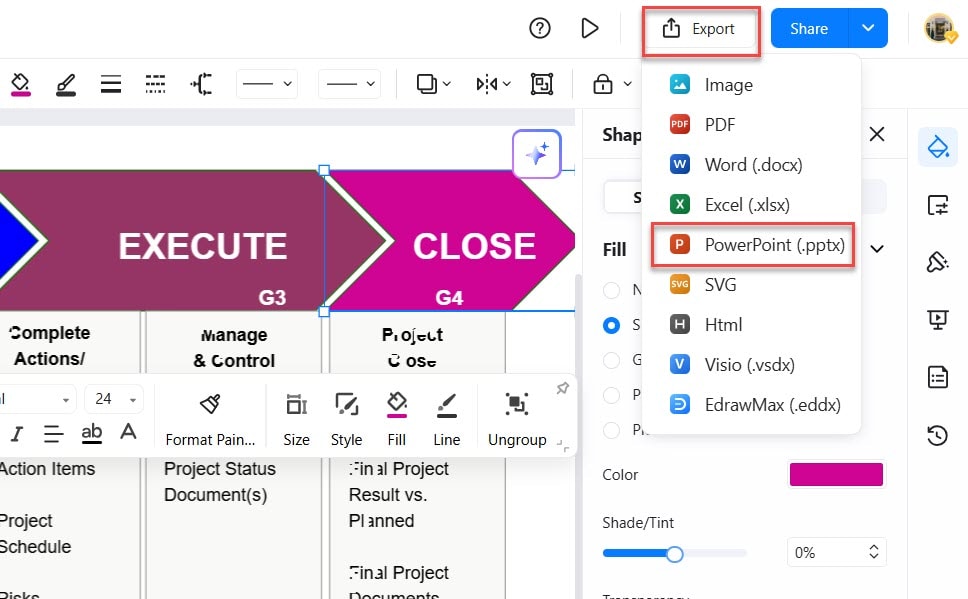
Task: Open the line weight icon
Action: 111,83
